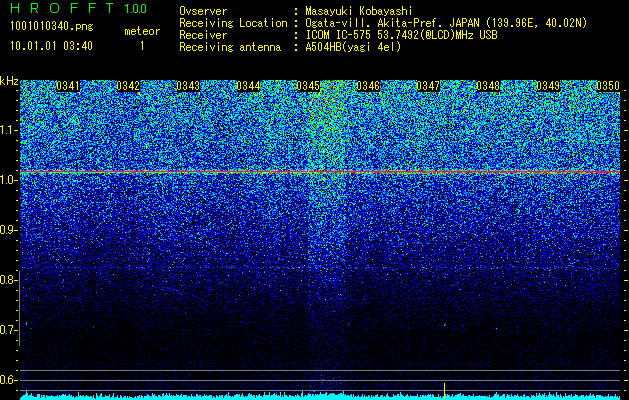This screenshot has width=629, height=400.
Task: Click the Receiving Location label
Action: [233, 23]
